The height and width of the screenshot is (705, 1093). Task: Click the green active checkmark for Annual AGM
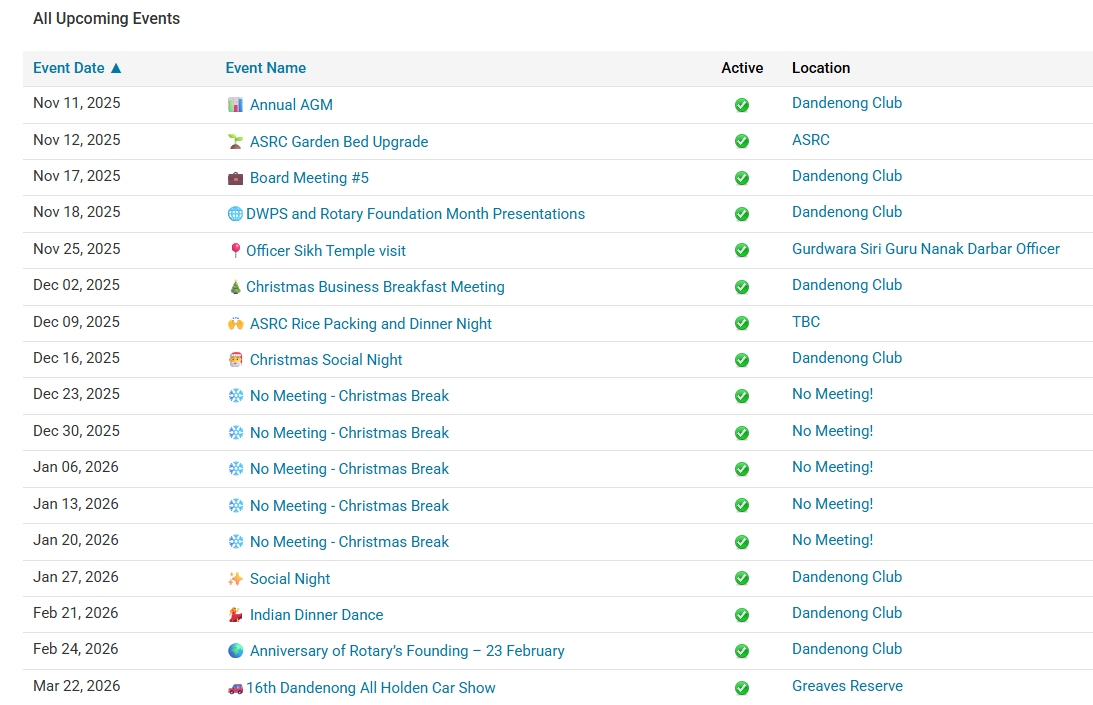742,105
